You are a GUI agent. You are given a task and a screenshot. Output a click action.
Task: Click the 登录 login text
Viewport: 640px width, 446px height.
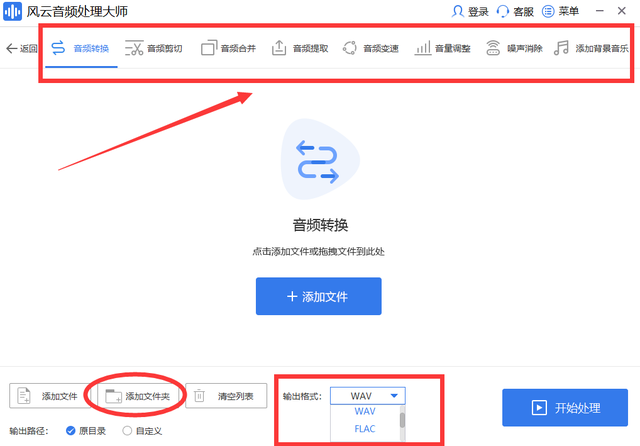coord(478,11)
